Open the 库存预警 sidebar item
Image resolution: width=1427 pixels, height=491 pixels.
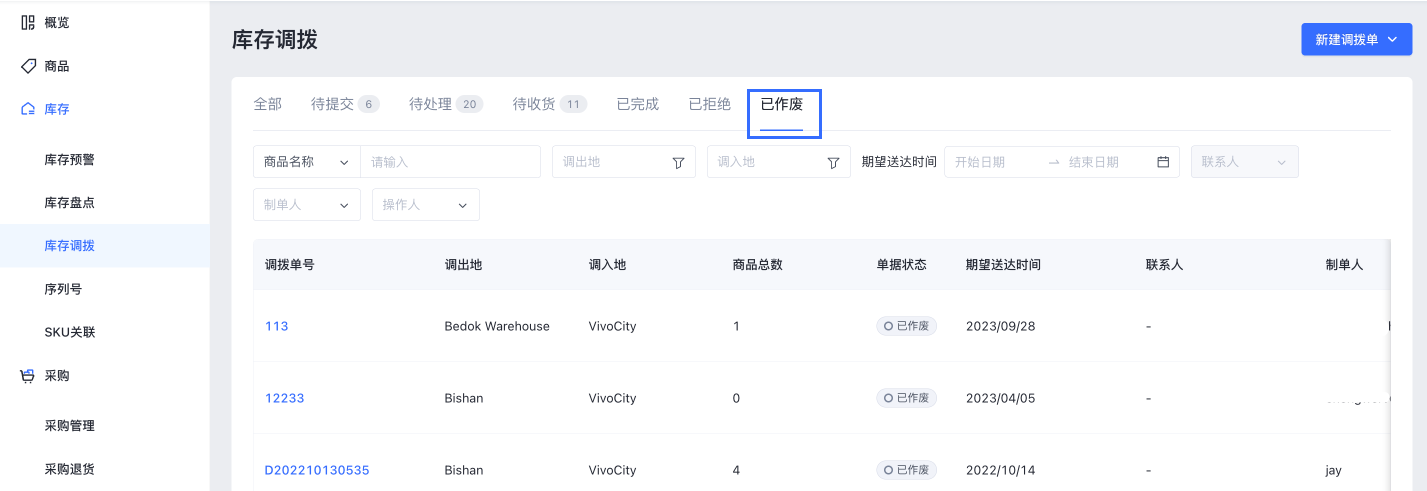(x=70, y=160)
